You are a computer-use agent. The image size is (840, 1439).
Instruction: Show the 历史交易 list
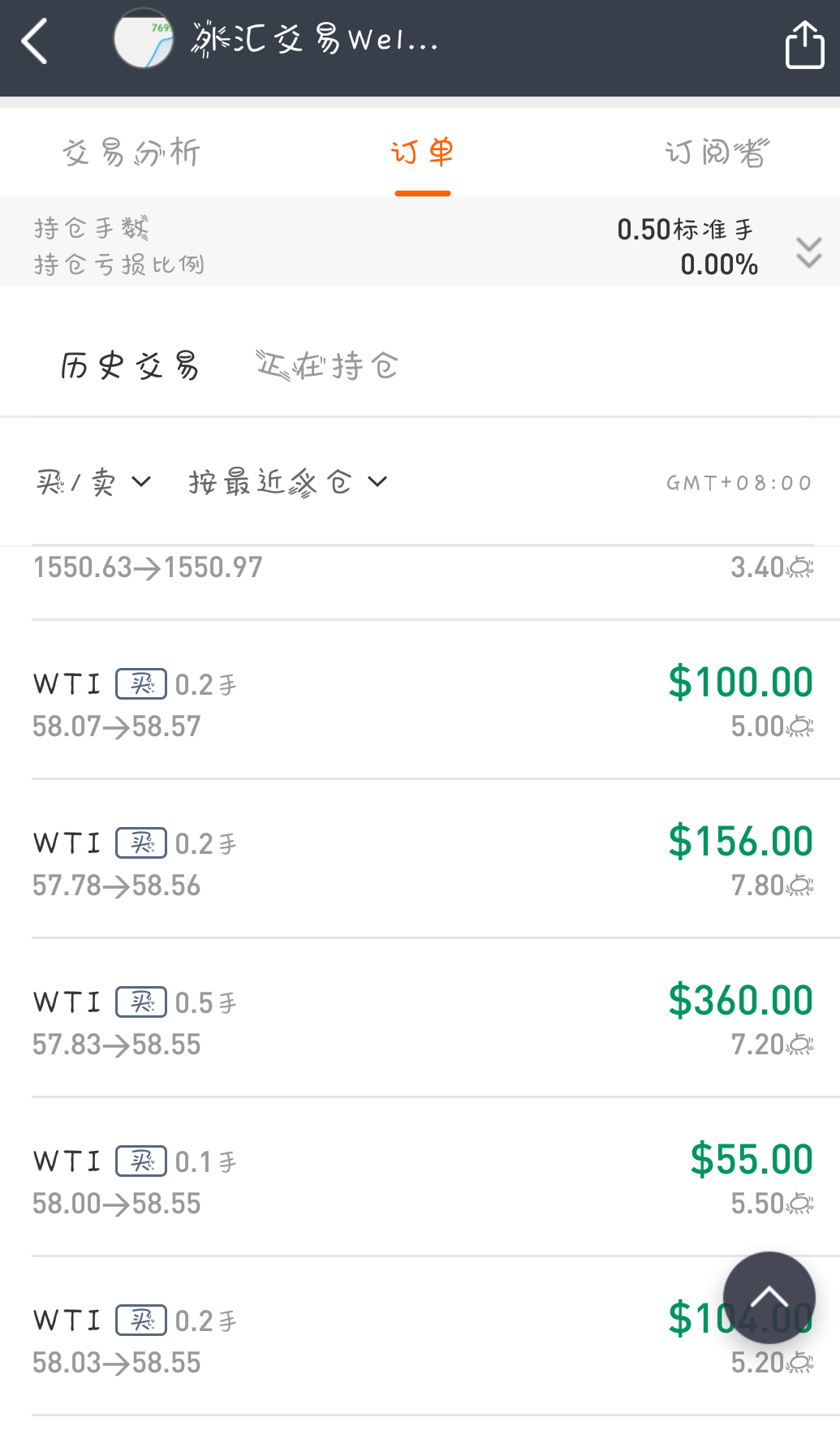pos(130,366)
